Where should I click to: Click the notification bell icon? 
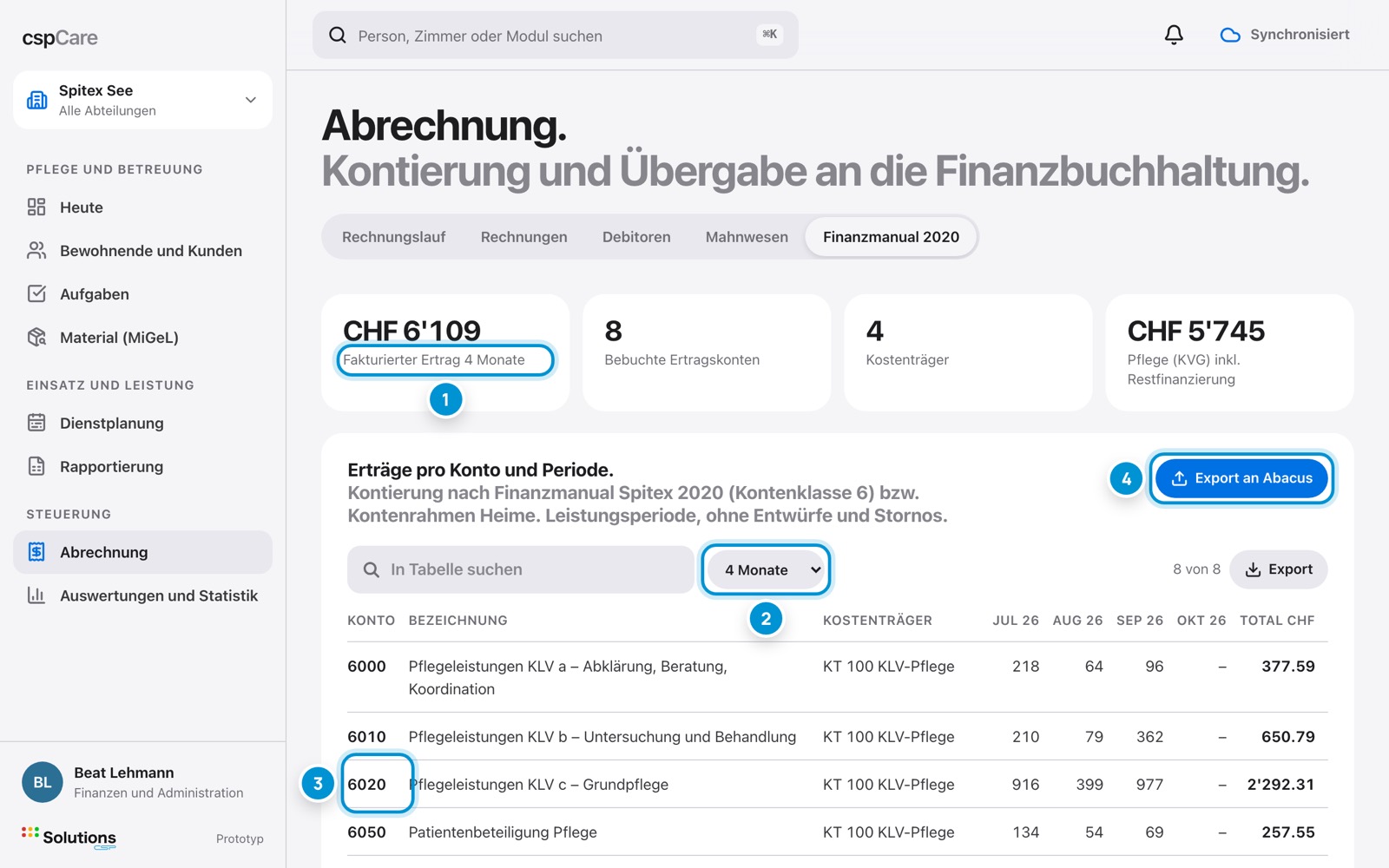point(1174,35)
